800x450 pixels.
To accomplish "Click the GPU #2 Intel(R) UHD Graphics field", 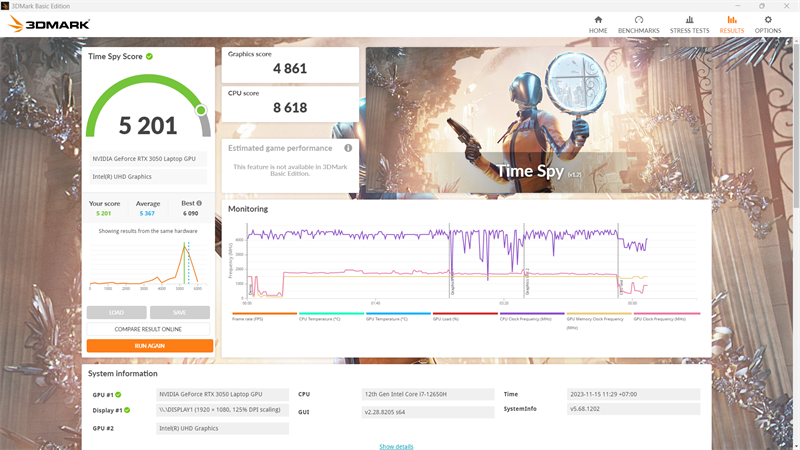I will [x=222, y=428].
